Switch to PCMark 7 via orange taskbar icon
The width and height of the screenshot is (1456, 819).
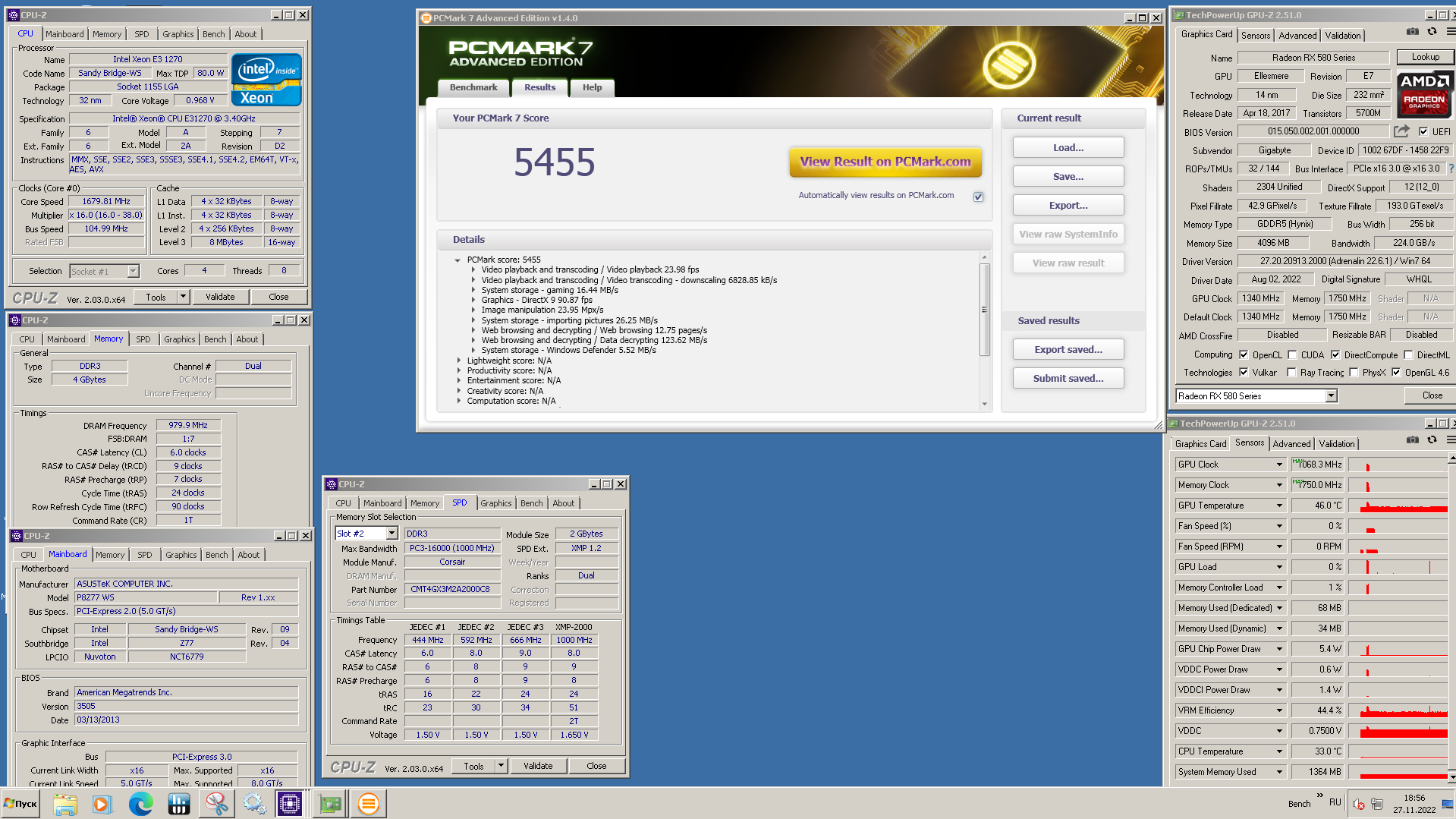point(368,804)
